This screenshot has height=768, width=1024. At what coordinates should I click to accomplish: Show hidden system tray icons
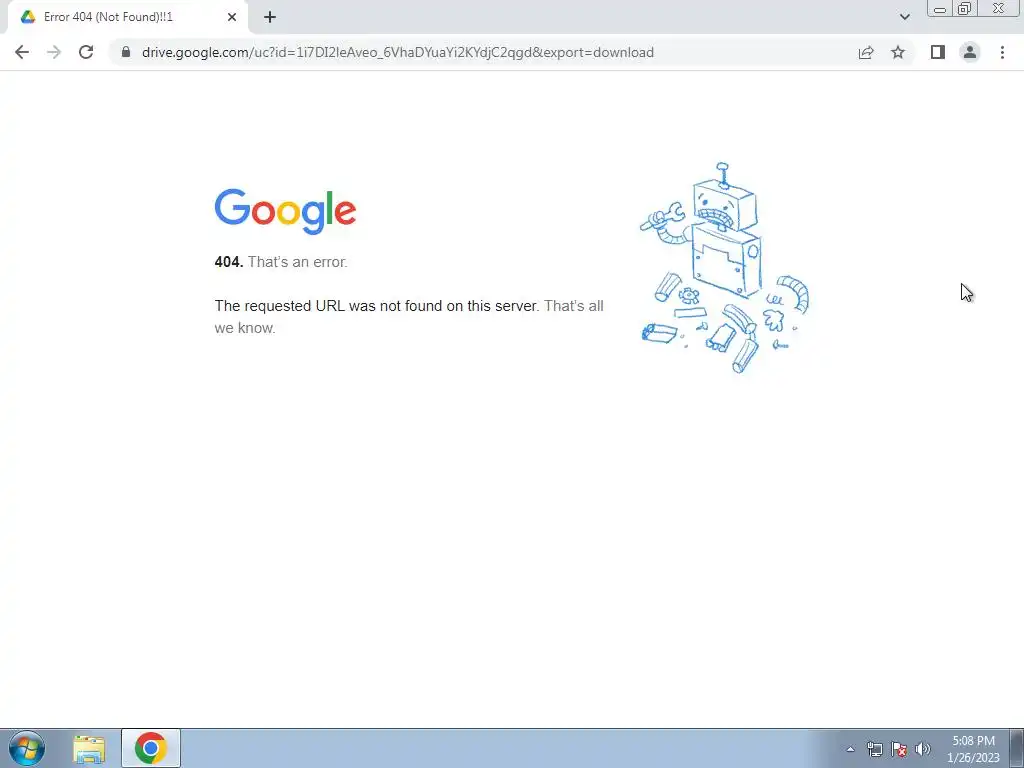pos(850,749)
